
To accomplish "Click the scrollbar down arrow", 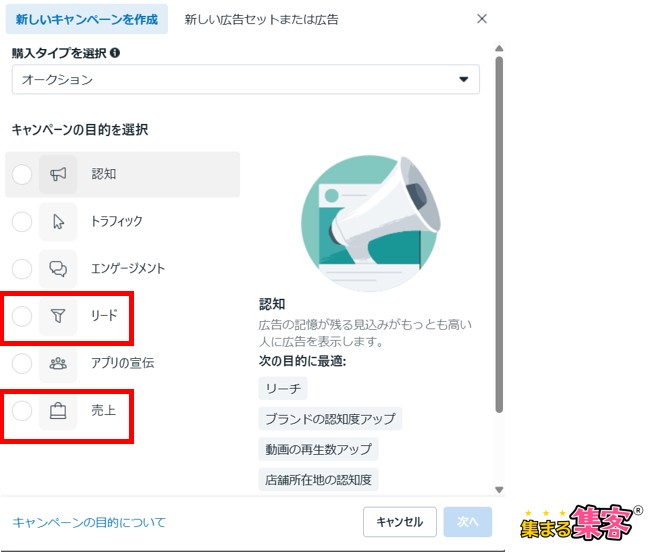I will [499, 490].
